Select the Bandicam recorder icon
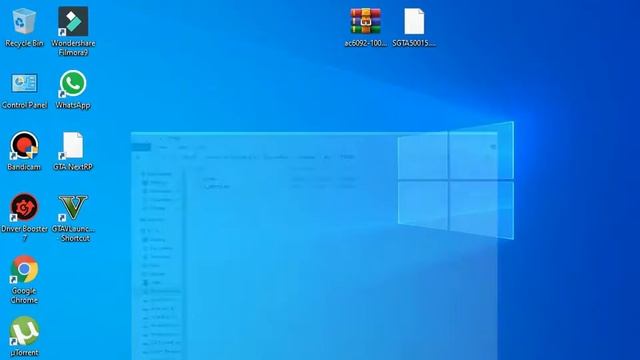Image resolution: width=640 pixels, height=360 pixels. pyautogui.click(x=24, y=145)
